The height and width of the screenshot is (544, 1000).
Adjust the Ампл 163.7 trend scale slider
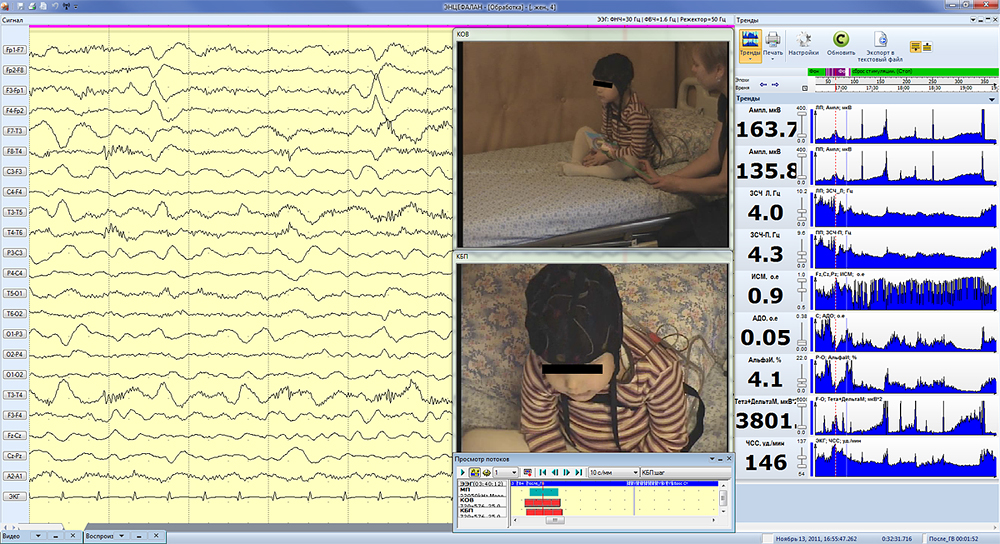[802, 125]
